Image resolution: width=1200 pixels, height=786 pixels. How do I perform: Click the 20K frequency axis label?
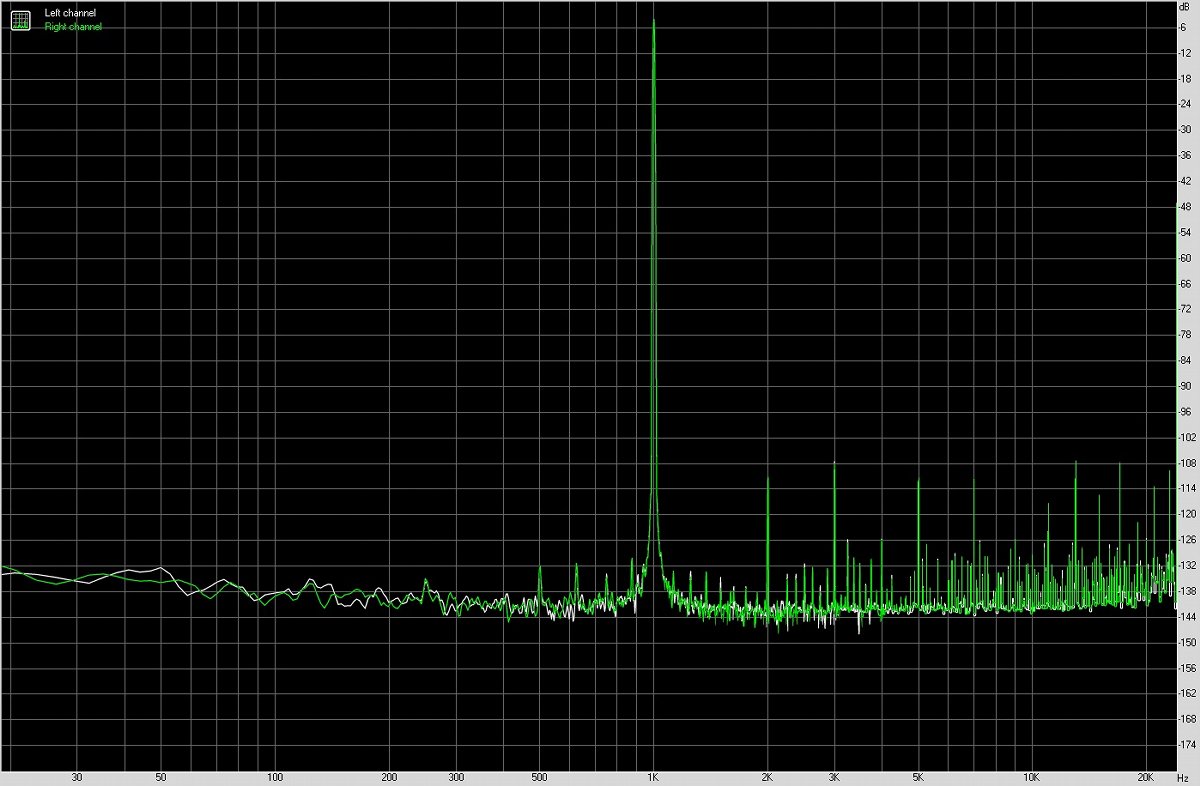[x=1146, y=777]
